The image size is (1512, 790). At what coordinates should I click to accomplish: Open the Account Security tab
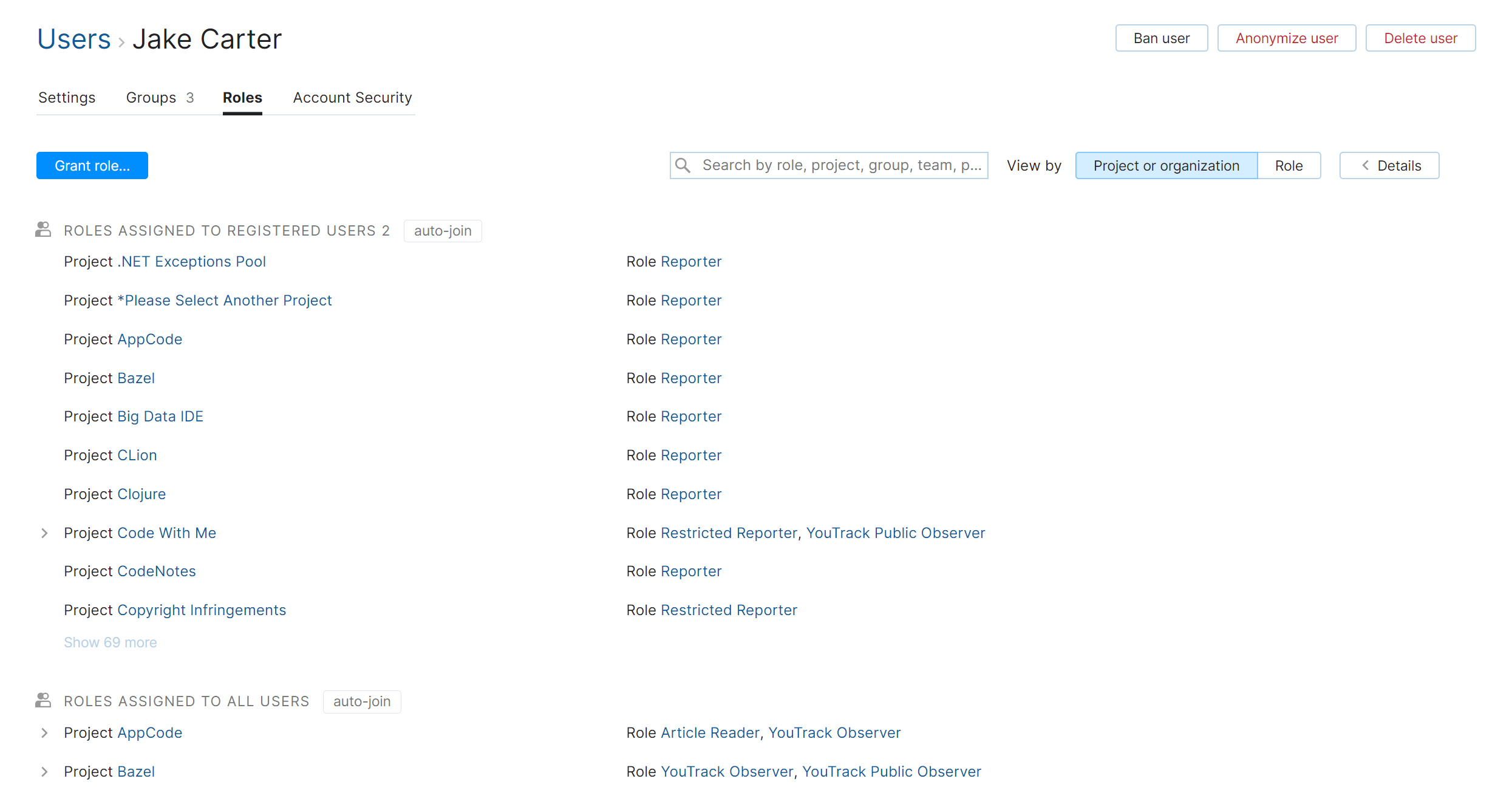point(352,98)
